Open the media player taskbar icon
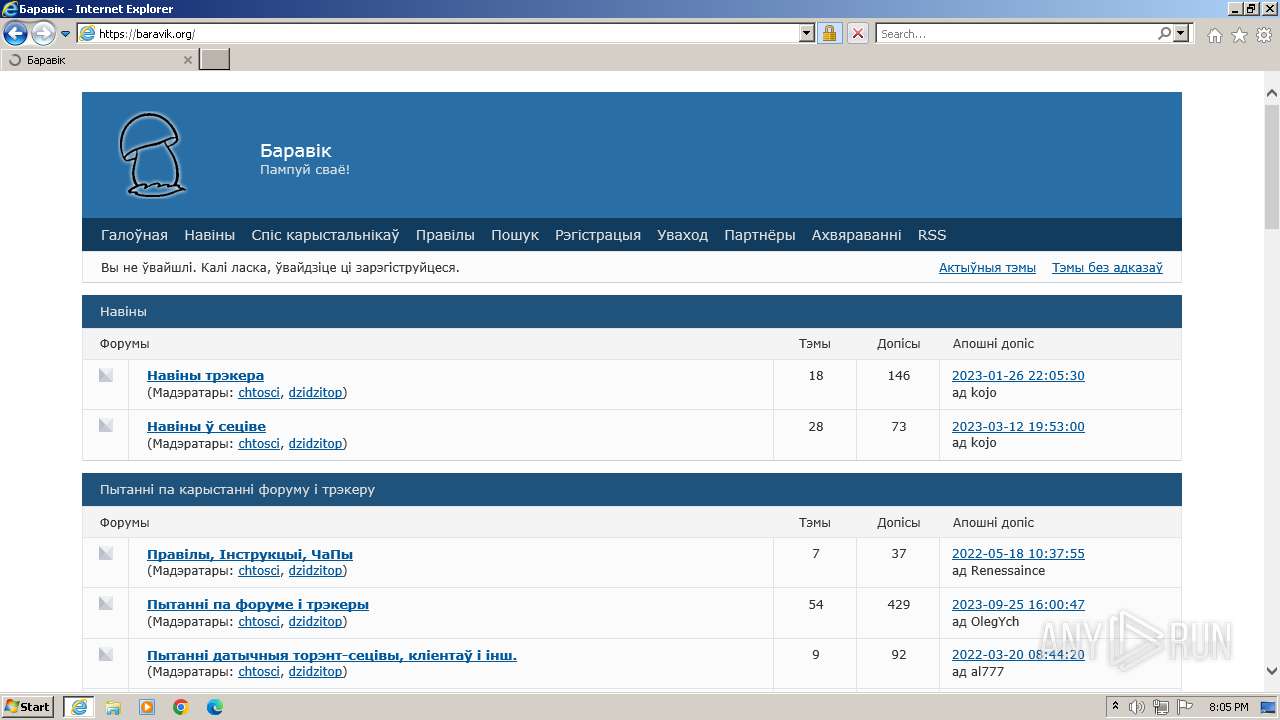This screenshot has width=1280, height=720. pos(147,707)
